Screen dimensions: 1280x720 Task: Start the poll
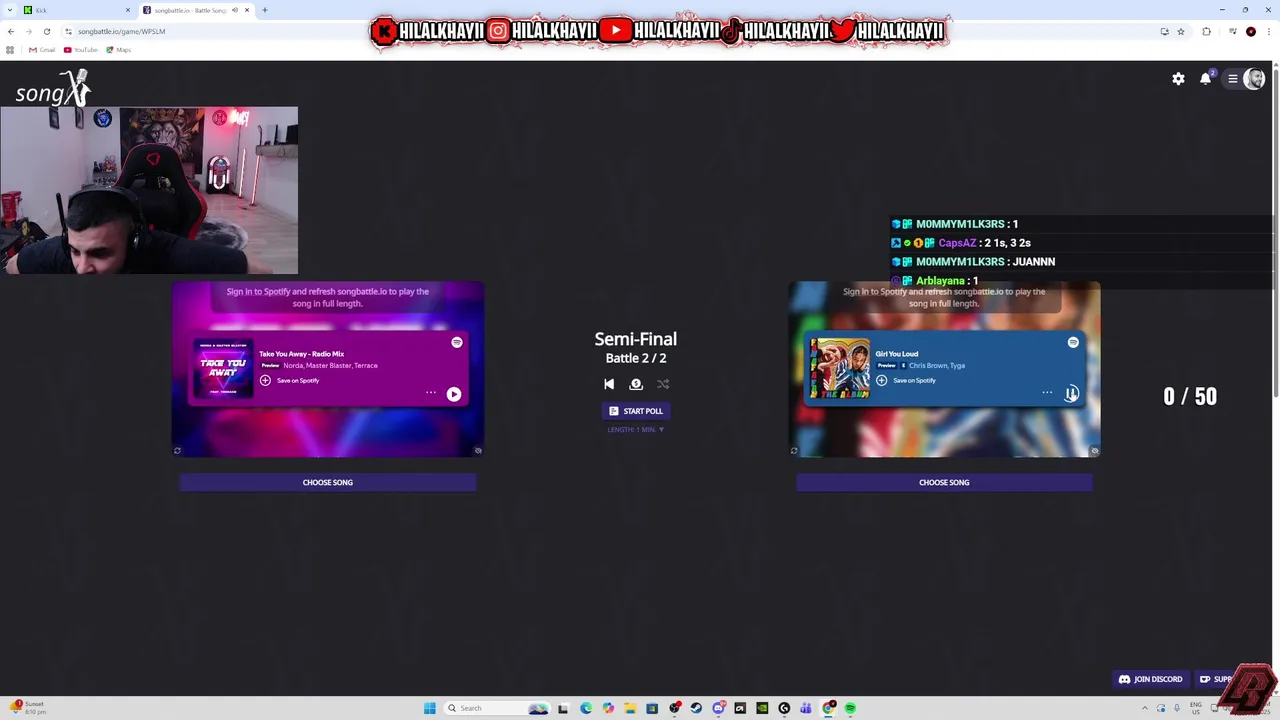[636, 411]
